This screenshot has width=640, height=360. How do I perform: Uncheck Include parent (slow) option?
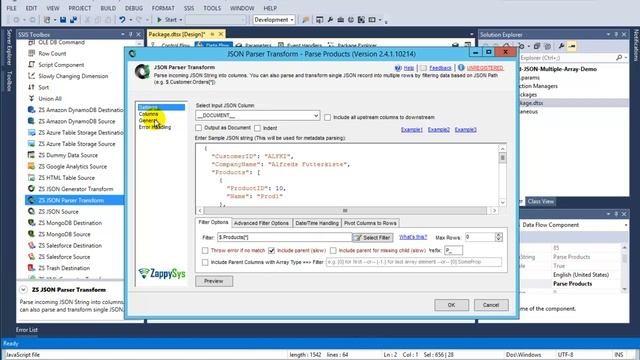(x=271, y=250)
